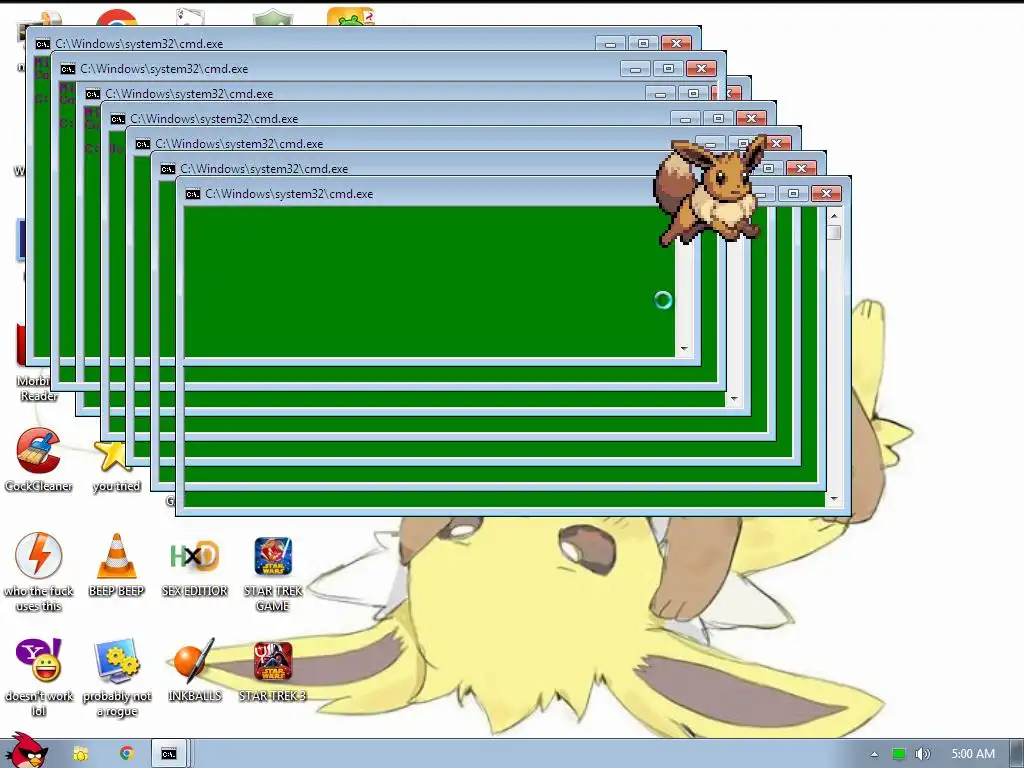Minimize the second-from-back cmd.exe window
The image size is (1024, 768).
point(635,69)
